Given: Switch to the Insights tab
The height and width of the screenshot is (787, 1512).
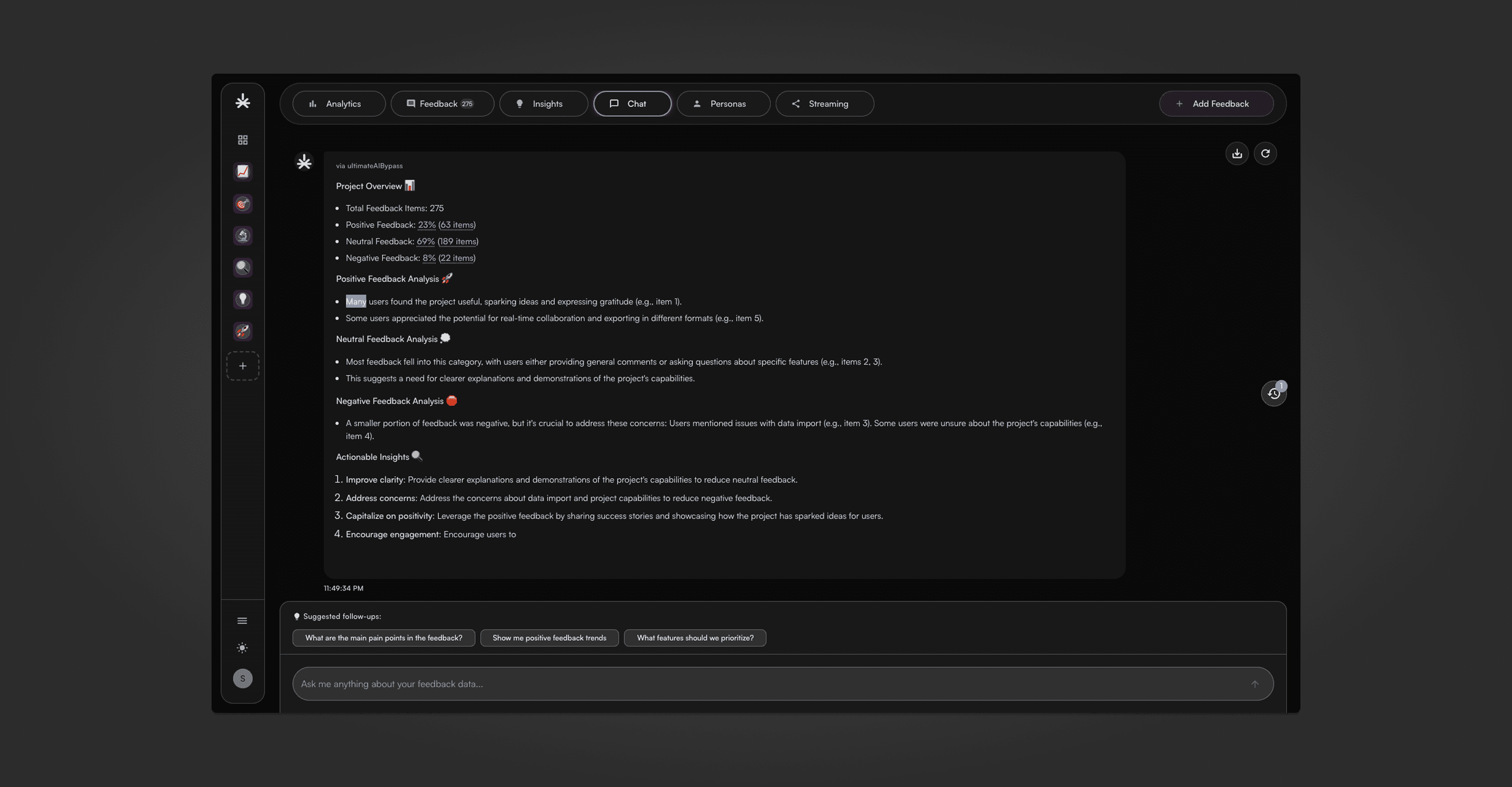Looking at the screenshot, I should click(543, 104).
